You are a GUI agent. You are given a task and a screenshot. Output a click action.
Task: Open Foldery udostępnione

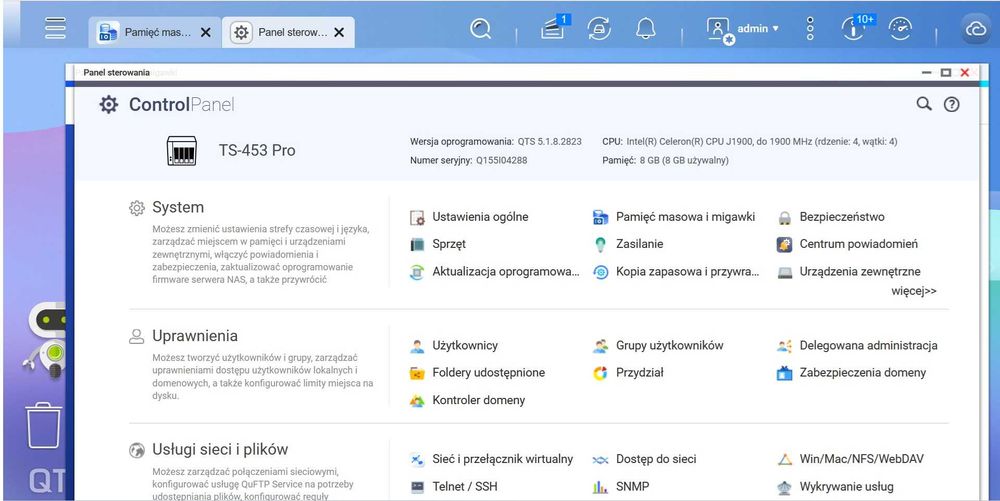(489, 373)
